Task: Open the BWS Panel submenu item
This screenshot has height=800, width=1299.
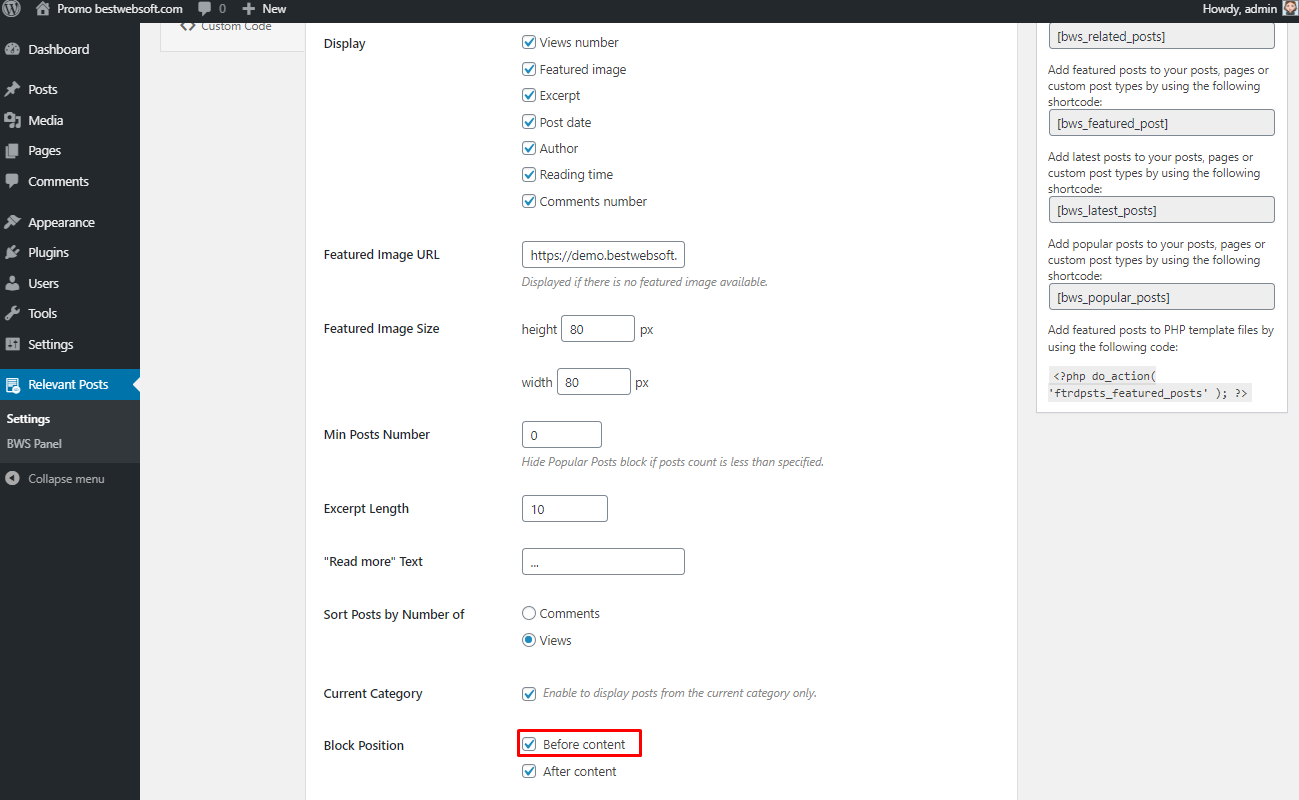Action: (34, 443)
